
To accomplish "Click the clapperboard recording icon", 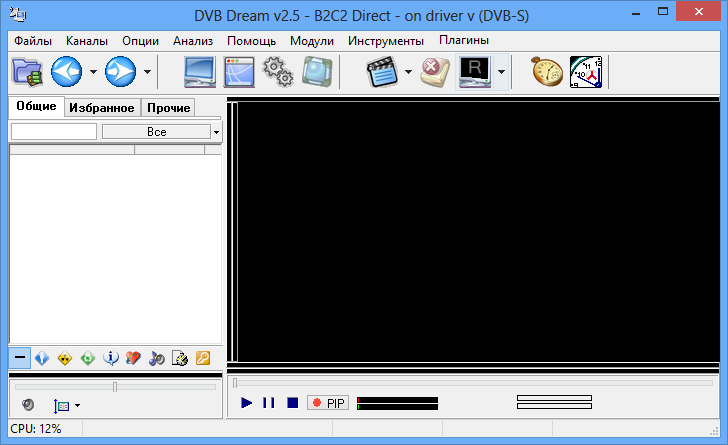I will [383, 72].
